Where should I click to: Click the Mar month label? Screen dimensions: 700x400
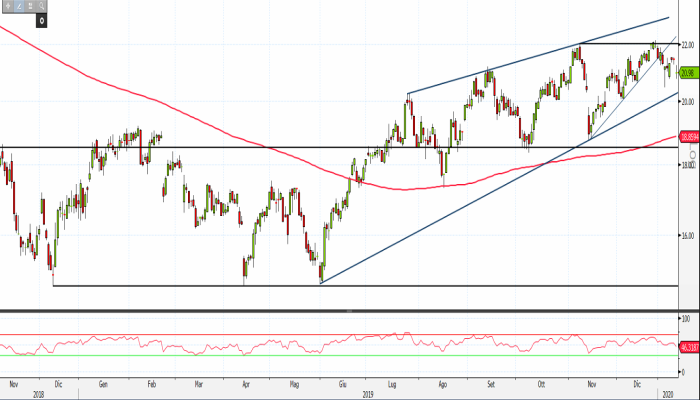(199, 384)
